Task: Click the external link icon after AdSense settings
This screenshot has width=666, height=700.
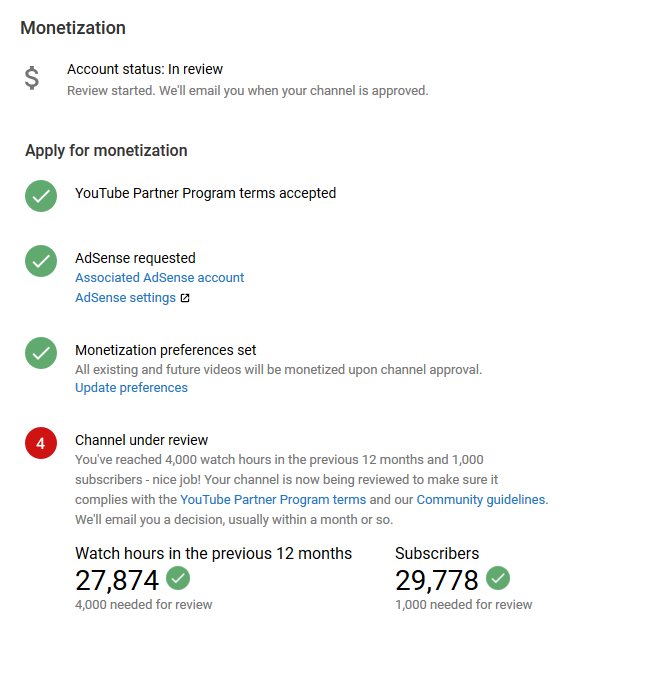Action: (x=185, y=298)
